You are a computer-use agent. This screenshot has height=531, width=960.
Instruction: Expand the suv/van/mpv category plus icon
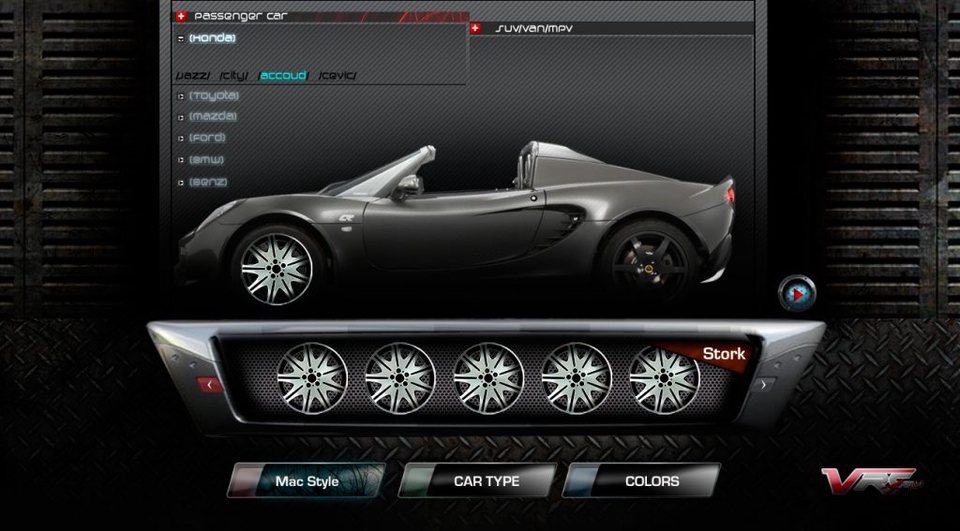pyautogui.click(x=476, y=28)
